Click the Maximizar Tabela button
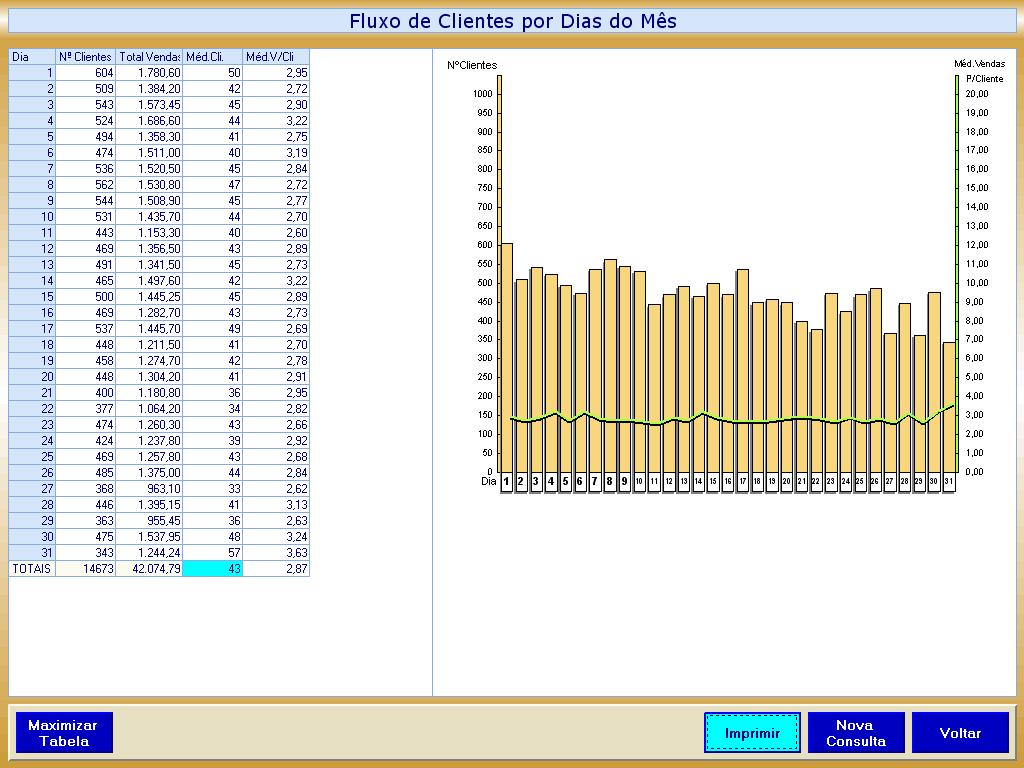1024x768 pixels. coord(63,733)
